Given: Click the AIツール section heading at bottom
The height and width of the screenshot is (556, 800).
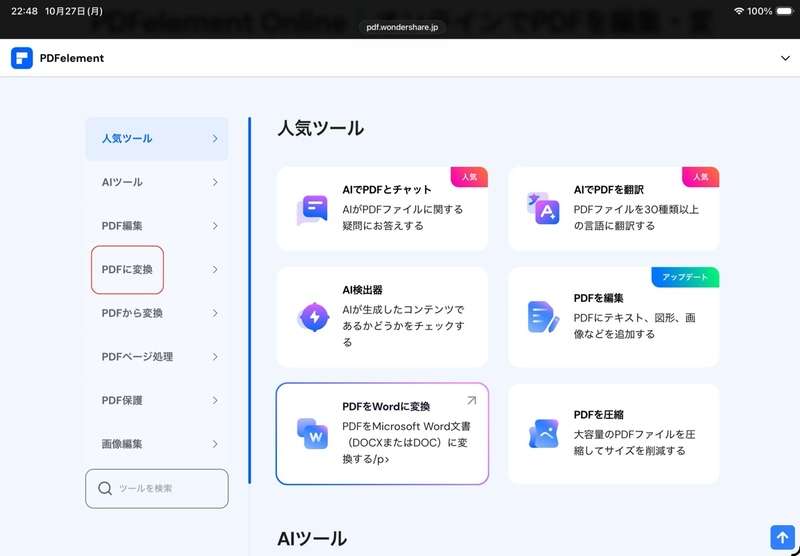Looking at the screenshot, I should [312, 539].
